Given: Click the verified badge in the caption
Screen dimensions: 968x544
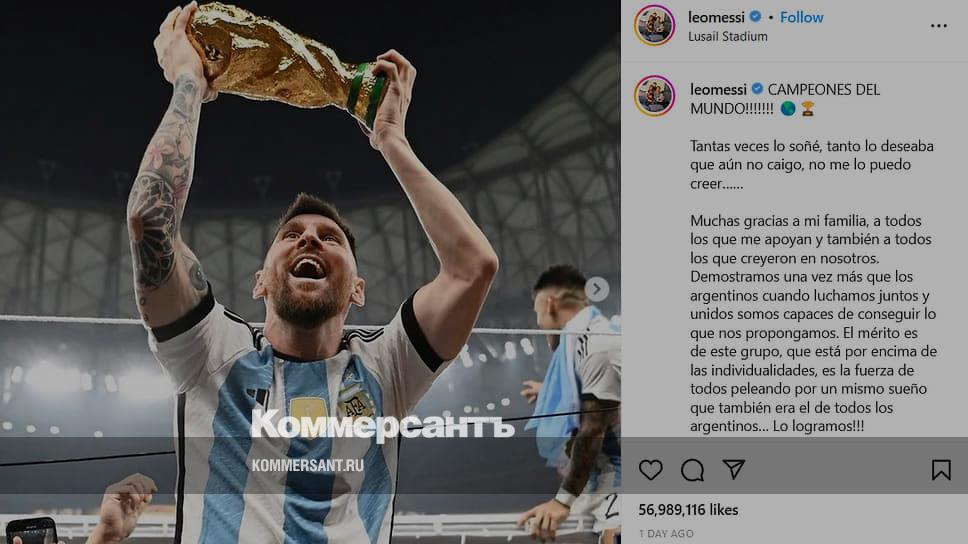Looking at the screenshot, I should click(757, 89).
